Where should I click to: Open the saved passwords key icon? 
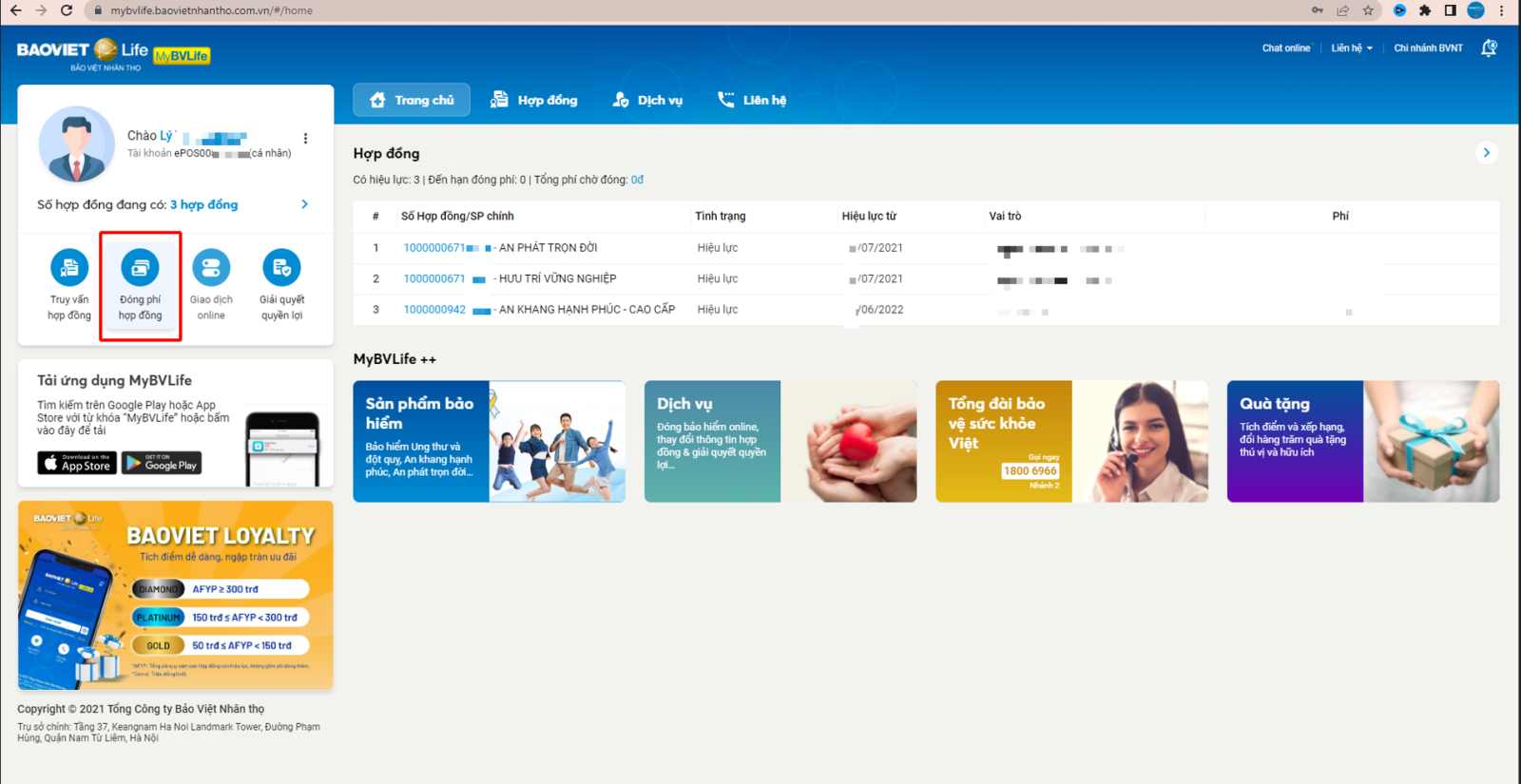pyautogui.click(x=1317, y=10)
